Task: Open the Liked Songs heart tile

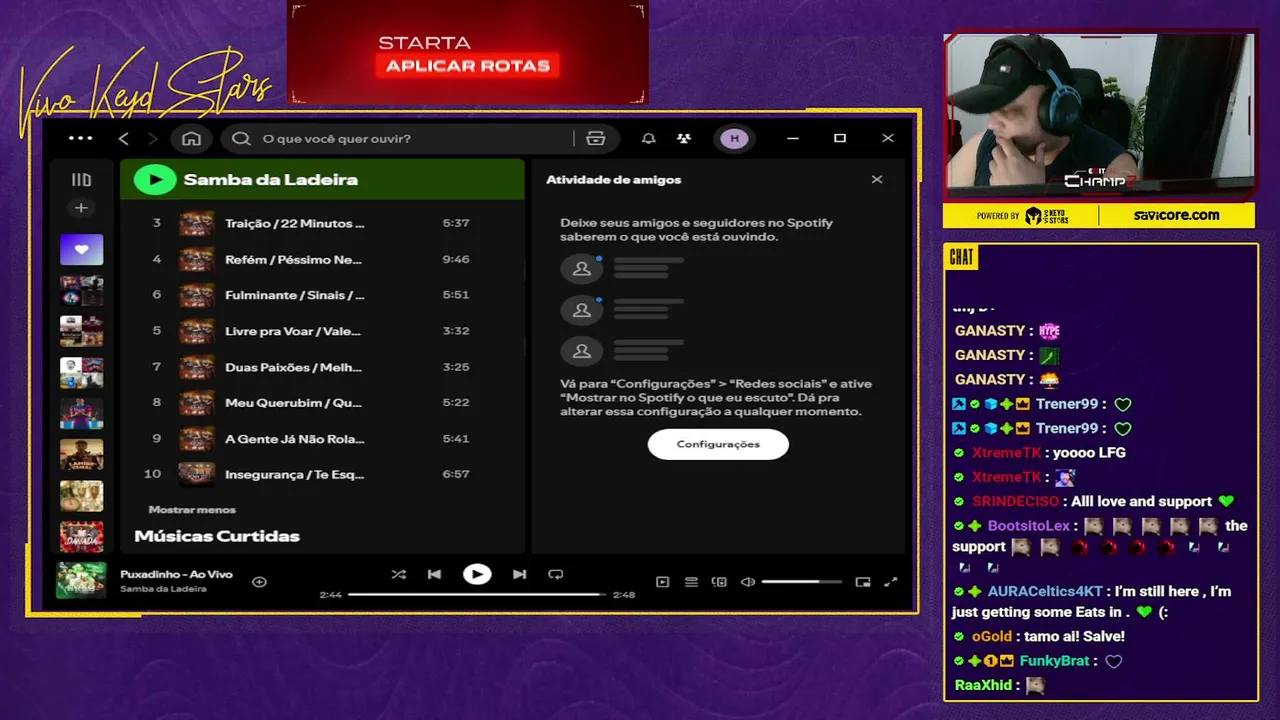Action: (x=82, y=249)
